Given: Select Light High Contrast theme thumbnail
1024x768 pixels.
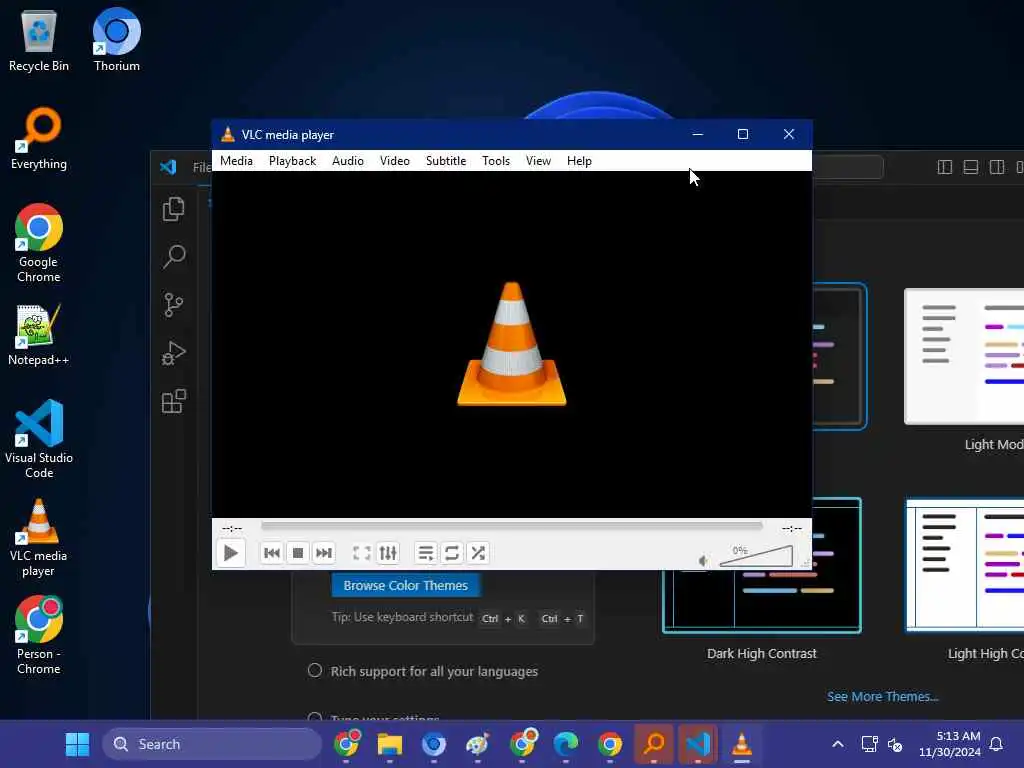Looking at the screenshot, I should 965,566.
